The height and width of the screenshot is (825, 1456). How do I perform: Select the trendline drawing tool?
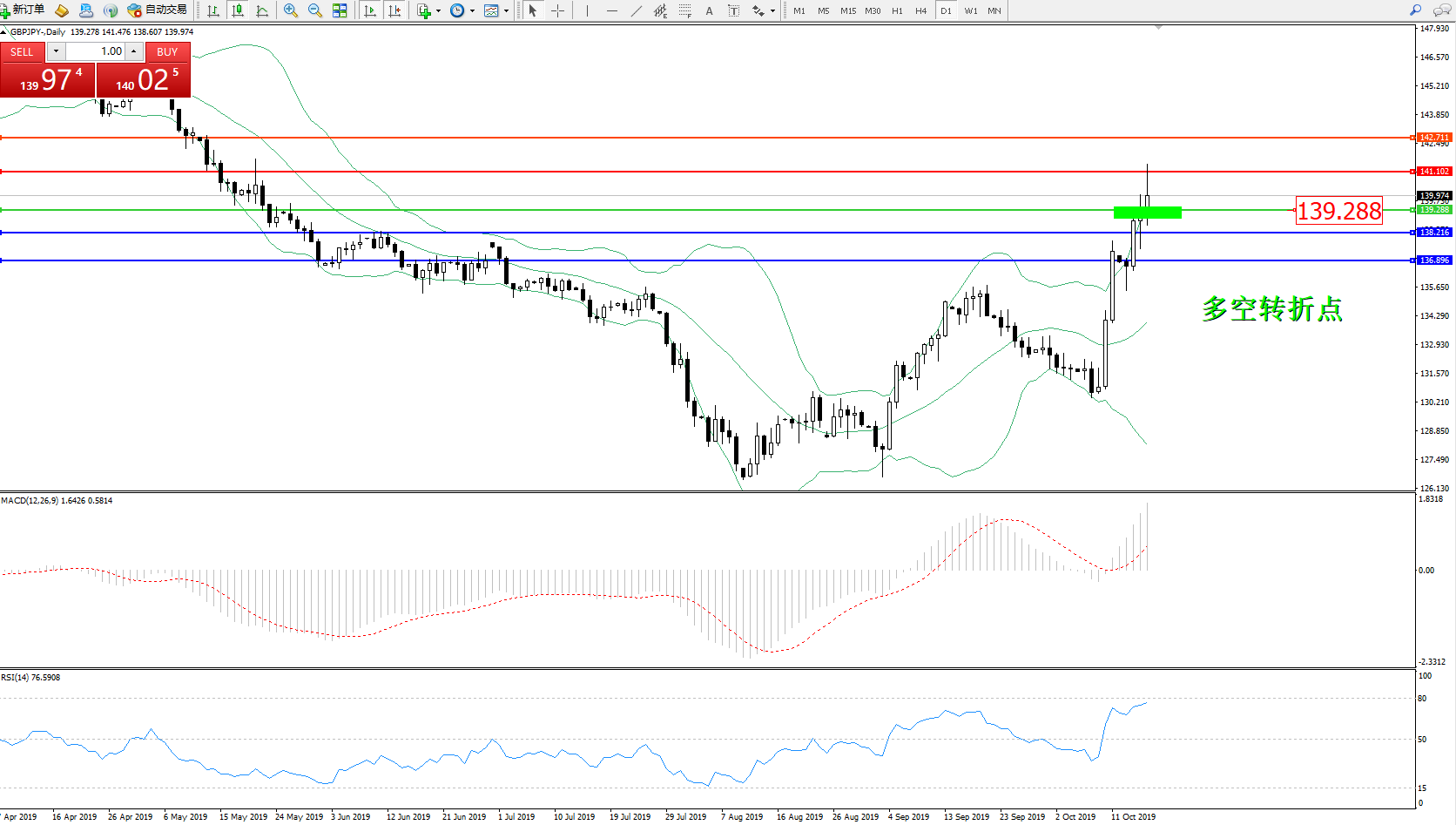click(x=637, y=10)
